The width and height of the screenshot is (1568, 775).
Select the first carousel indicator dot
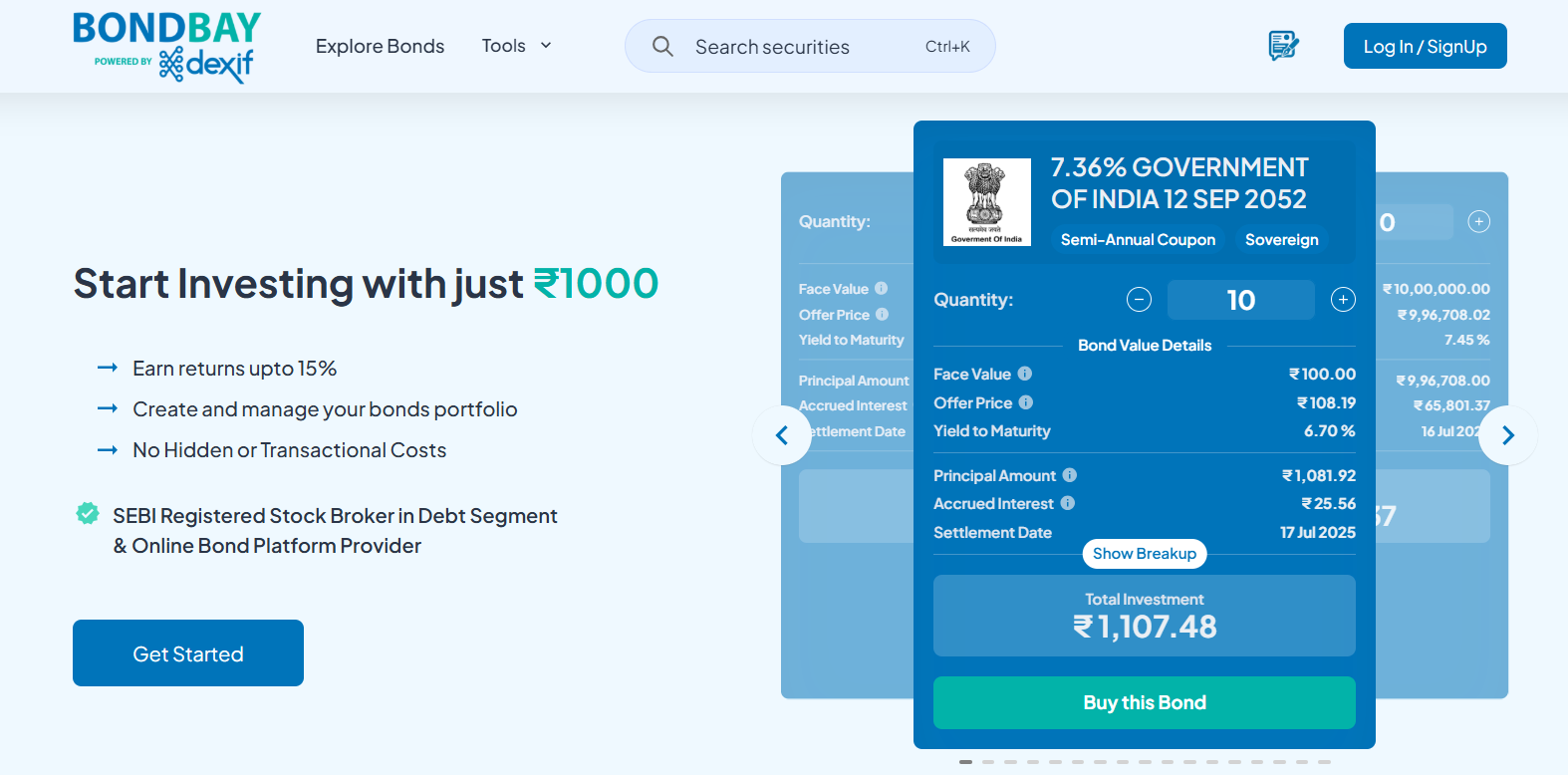[x=965, y=762]
